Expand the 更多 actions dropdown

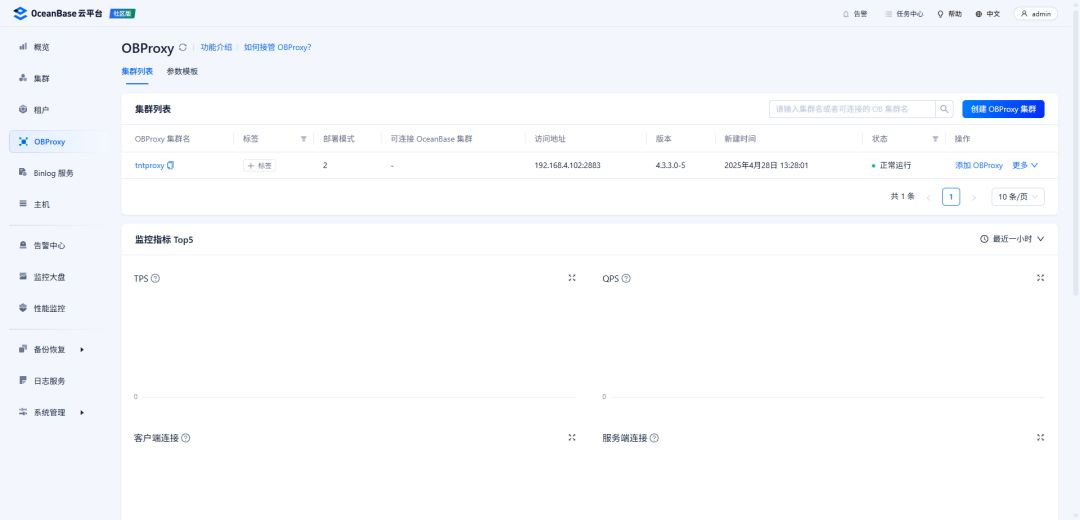[x=1025, y=165]
